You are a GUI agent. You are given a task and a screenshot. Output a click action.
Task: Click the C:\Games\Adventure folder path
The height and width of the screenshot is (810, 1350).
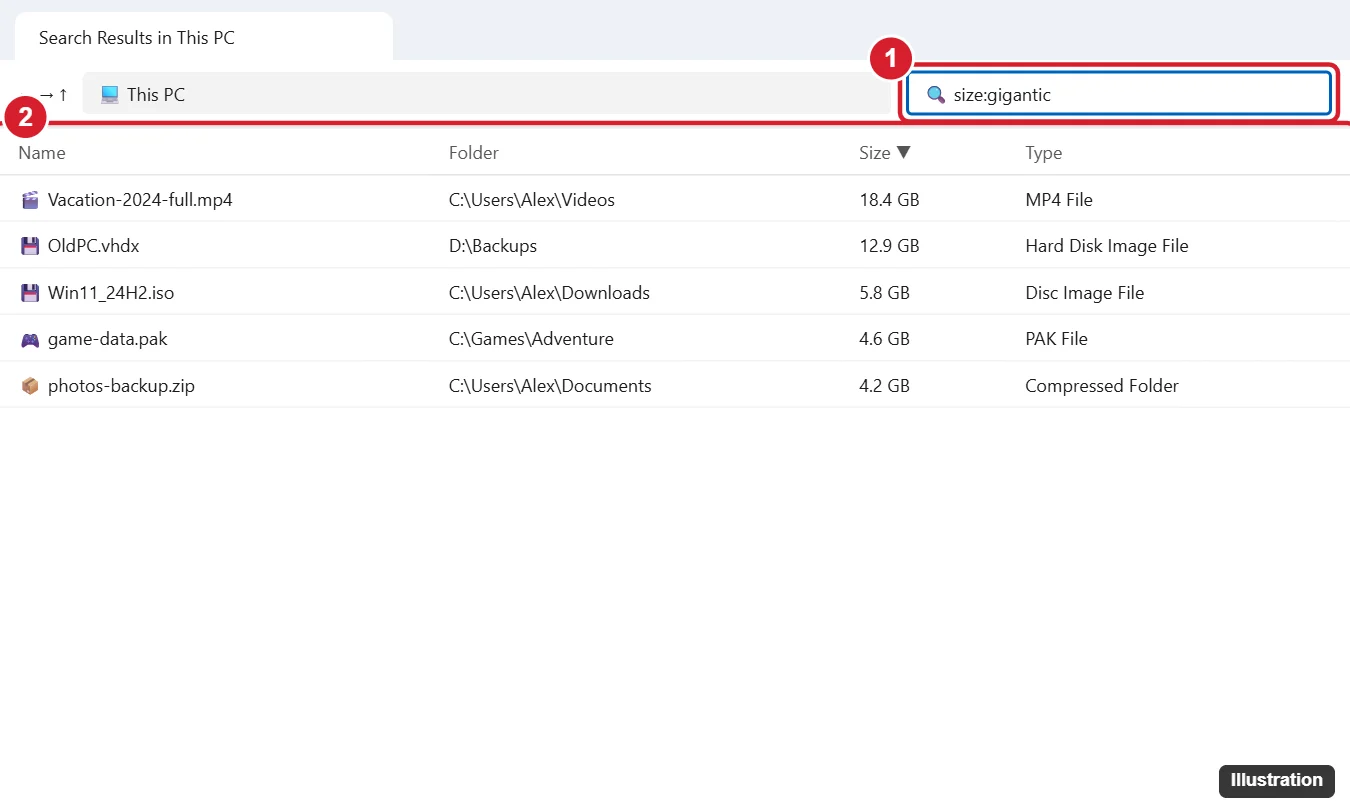pos(531,339)
